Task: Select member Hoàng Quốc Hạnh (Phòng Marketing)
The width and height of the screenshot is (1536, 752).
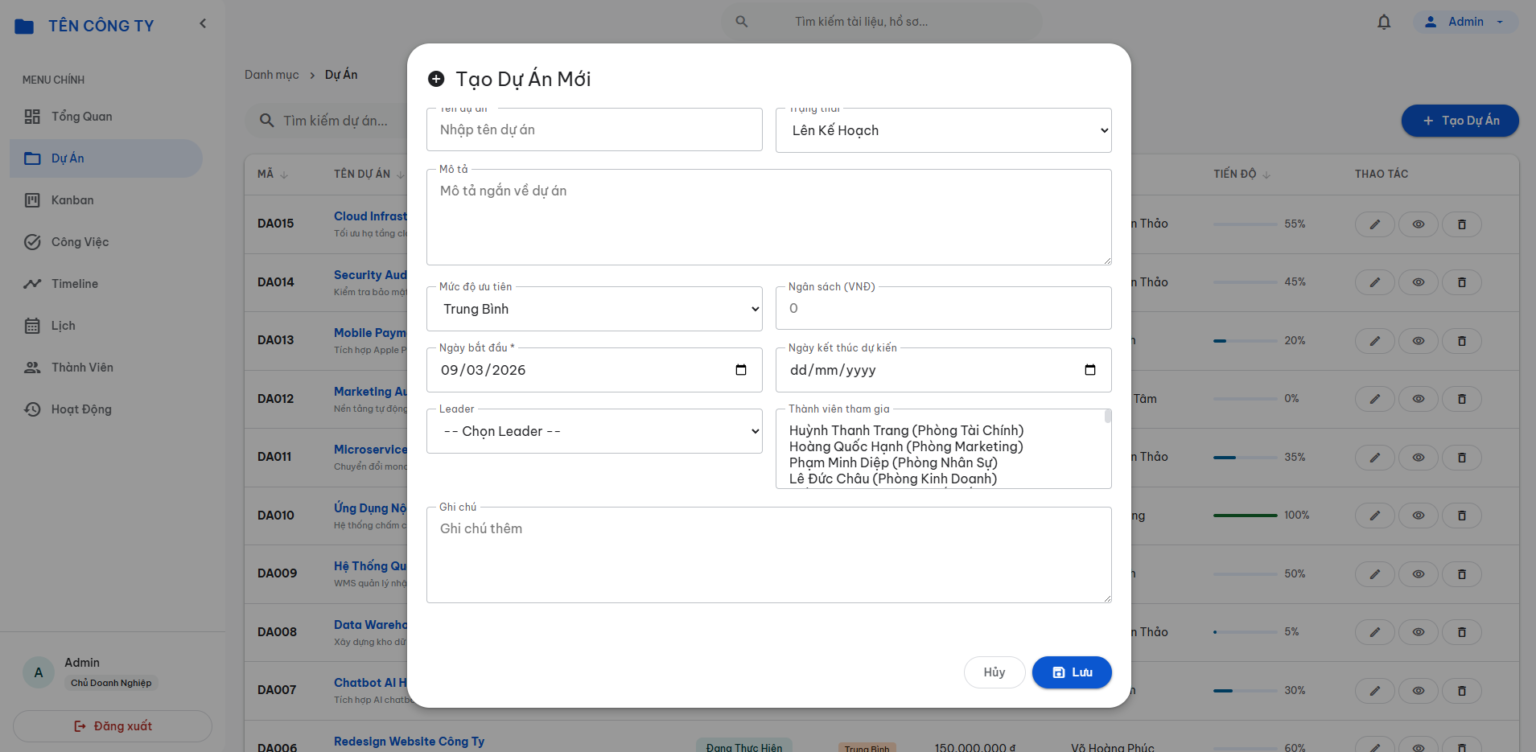Action: 906,447
